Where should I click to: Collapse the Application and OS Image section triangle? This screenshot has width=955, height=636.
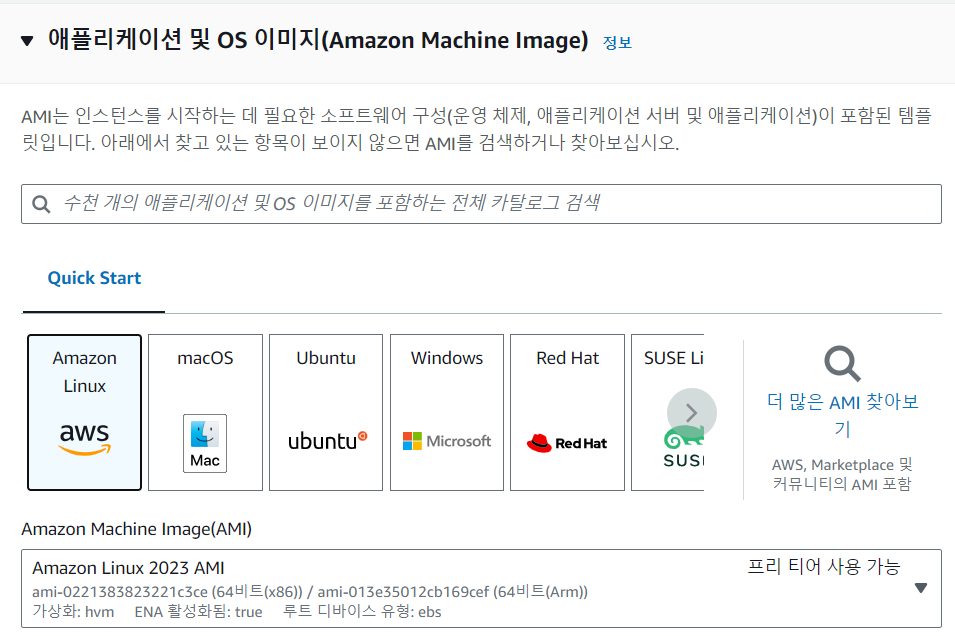coord(27,41)
